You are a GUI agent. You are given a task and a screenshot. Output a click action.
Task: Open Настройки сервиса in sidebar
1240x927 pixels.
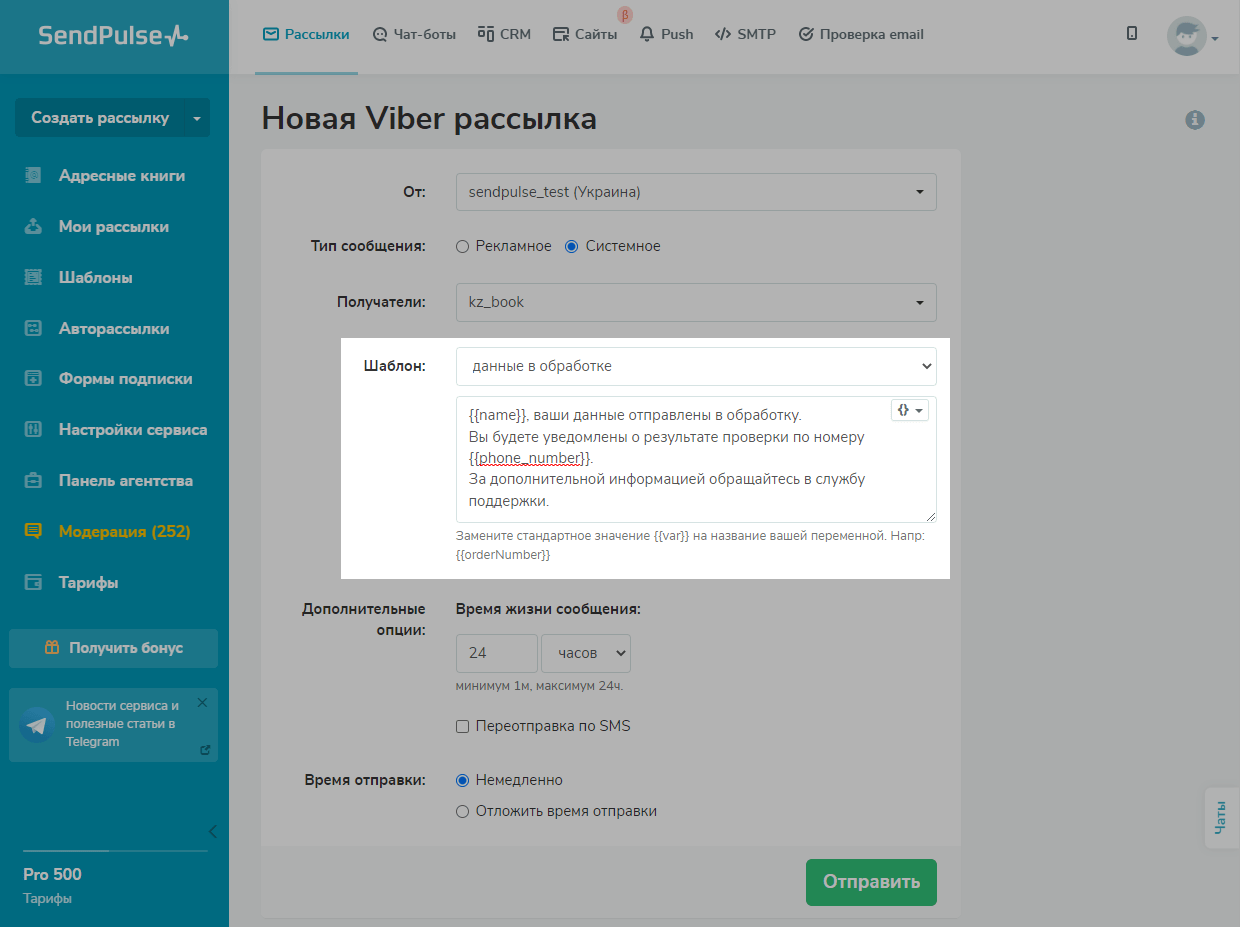point(114,430)
